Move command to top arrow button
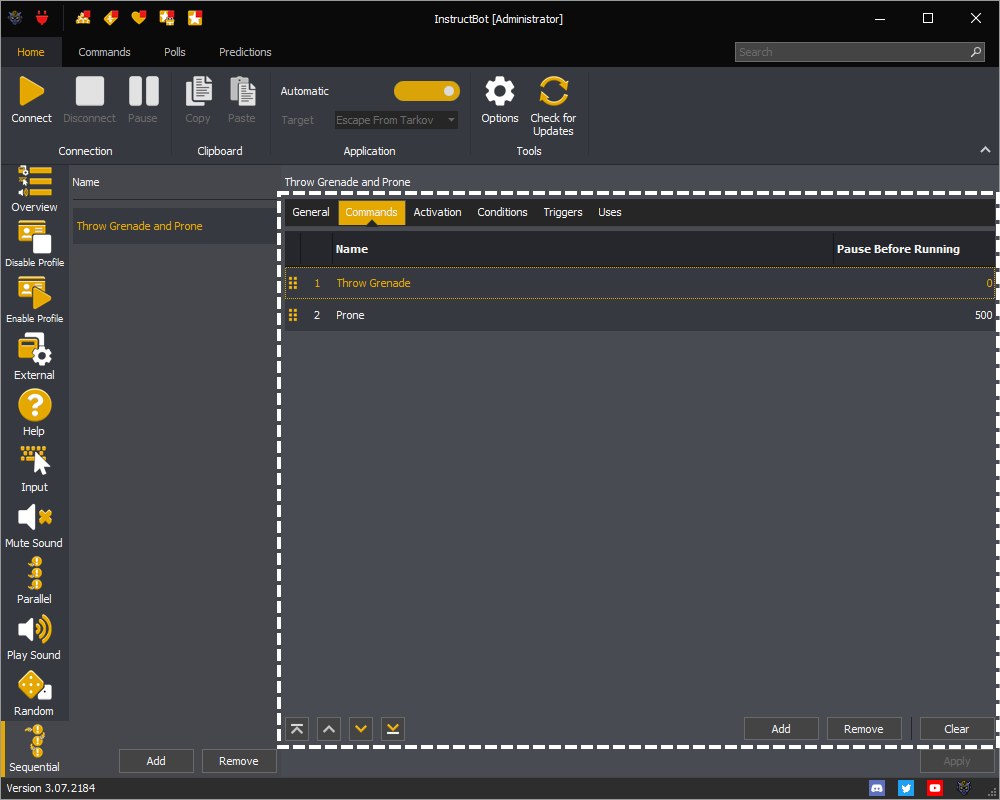The height and width of the screenshot is (800, 1000). point(297,729)
